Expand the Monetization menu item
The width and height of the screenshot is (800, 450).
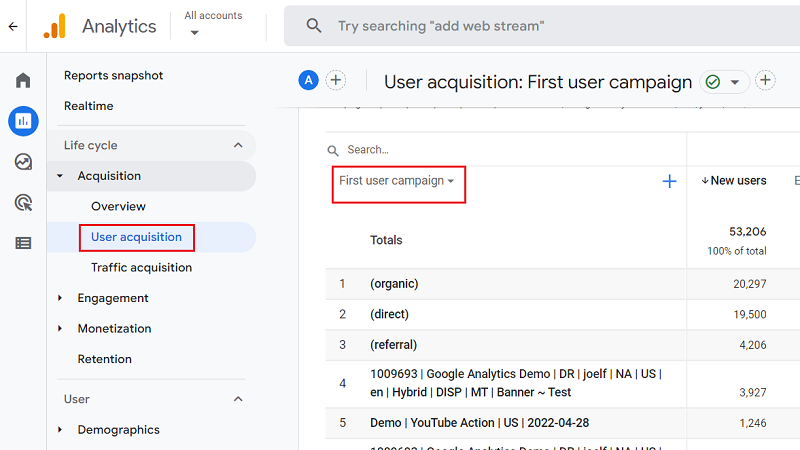click(x=114, y=328)
